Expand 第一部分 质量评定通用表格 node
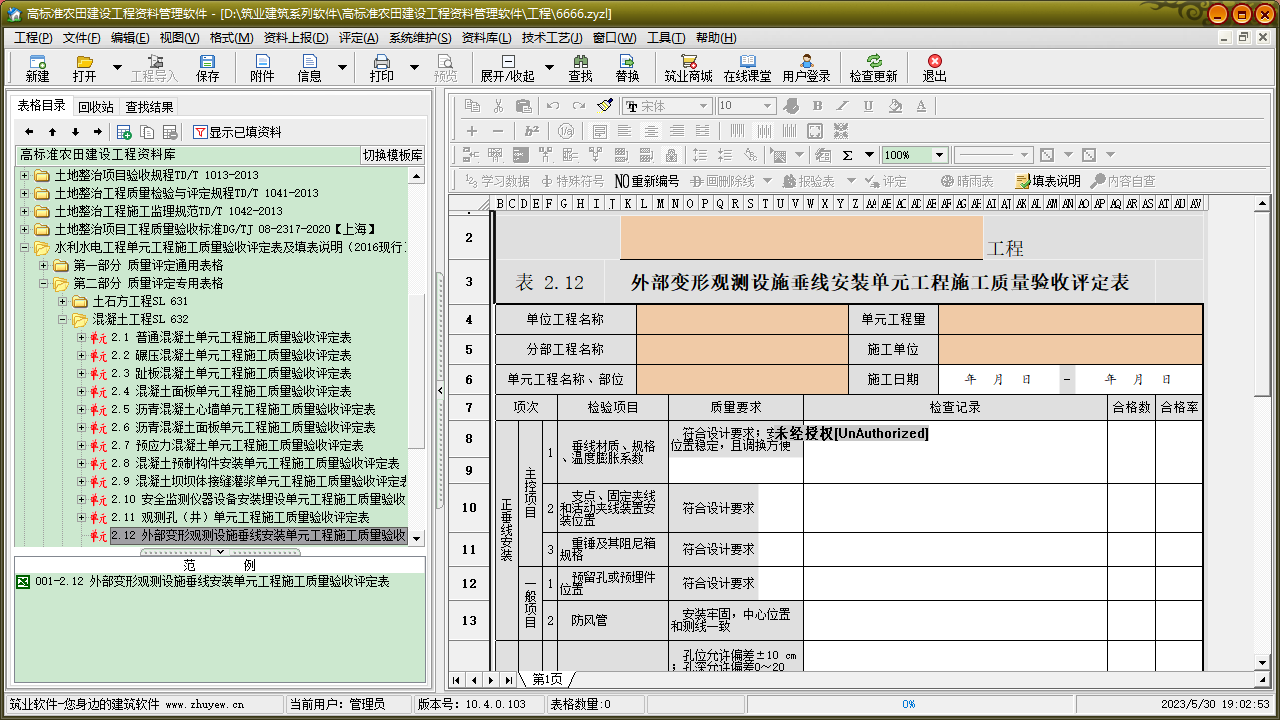Viewport: 1280px width, 720px height. (x=43, y=265)
